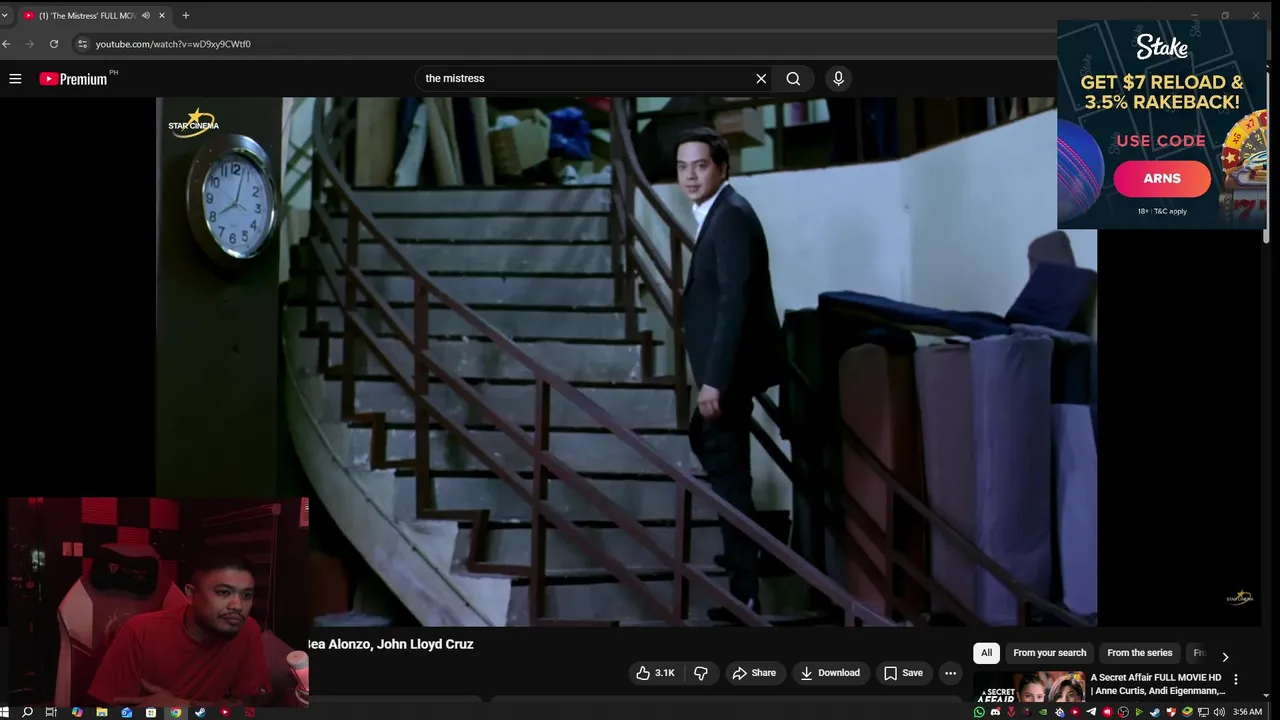The height and width of the screenshot is (720, 1280).
Task: Reload the page with the refresh button
Action: coord(54,44)
